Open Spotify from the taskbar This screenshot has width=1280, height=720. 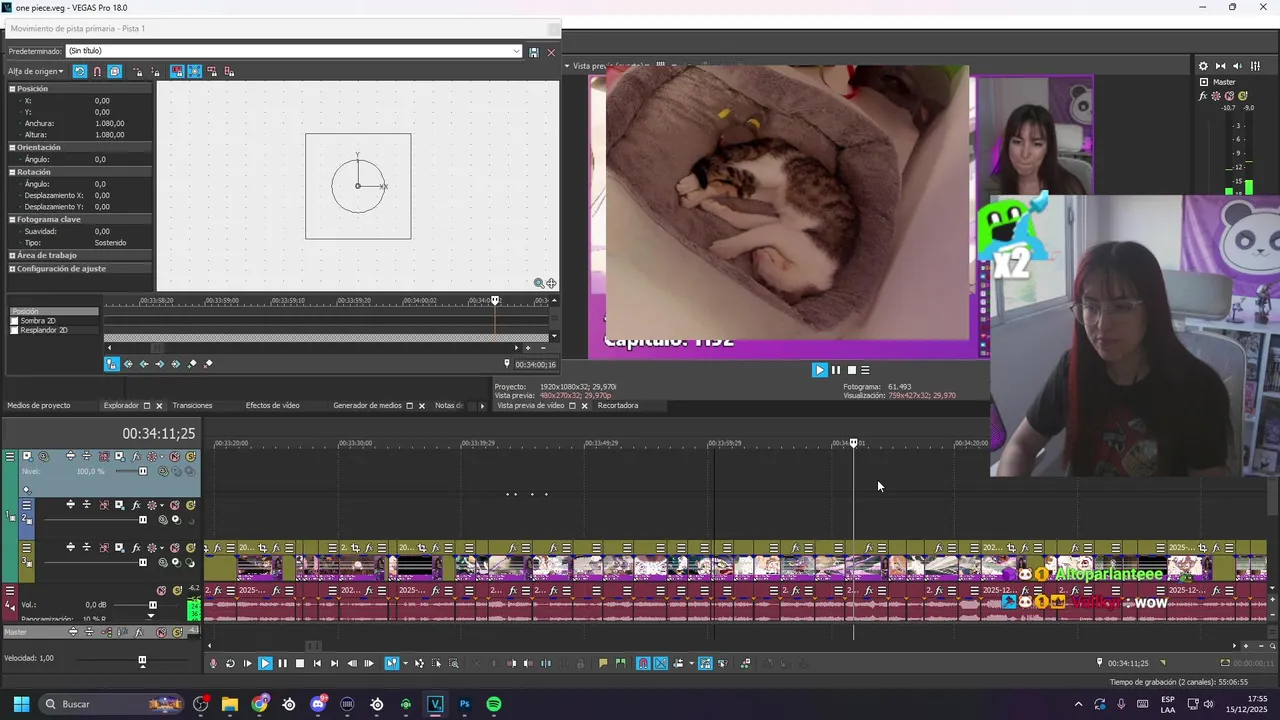493,704
